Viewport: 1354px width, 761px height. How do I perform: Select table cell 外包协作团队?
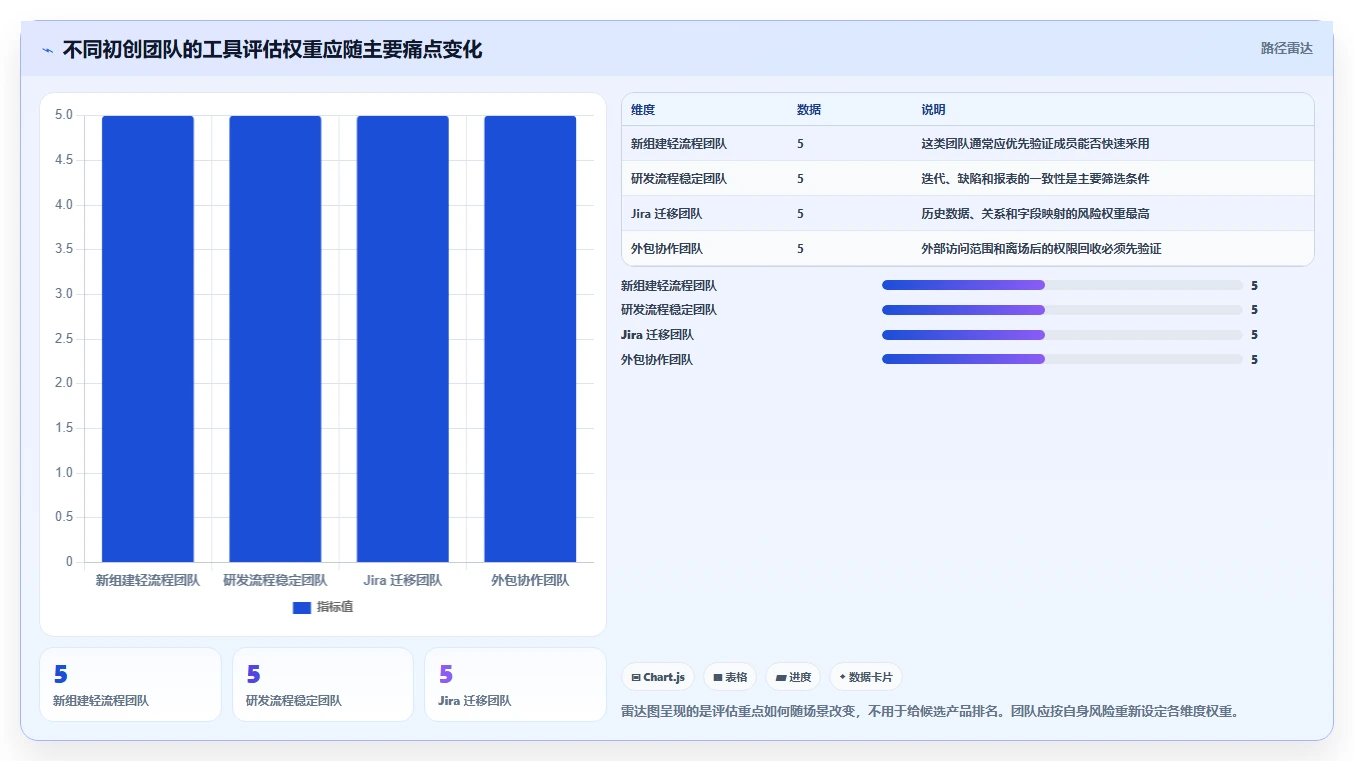667,249
